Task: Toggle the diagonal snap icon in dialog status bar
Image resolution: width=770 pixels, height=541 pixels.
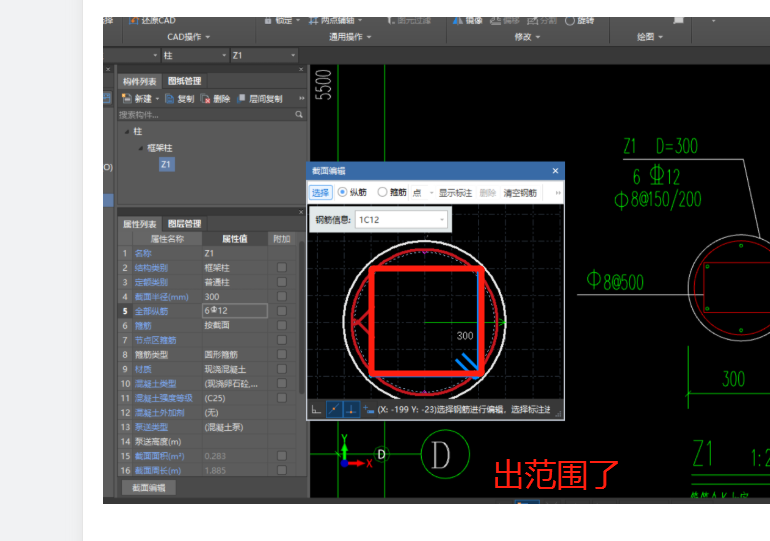Action: click(334, 409)
